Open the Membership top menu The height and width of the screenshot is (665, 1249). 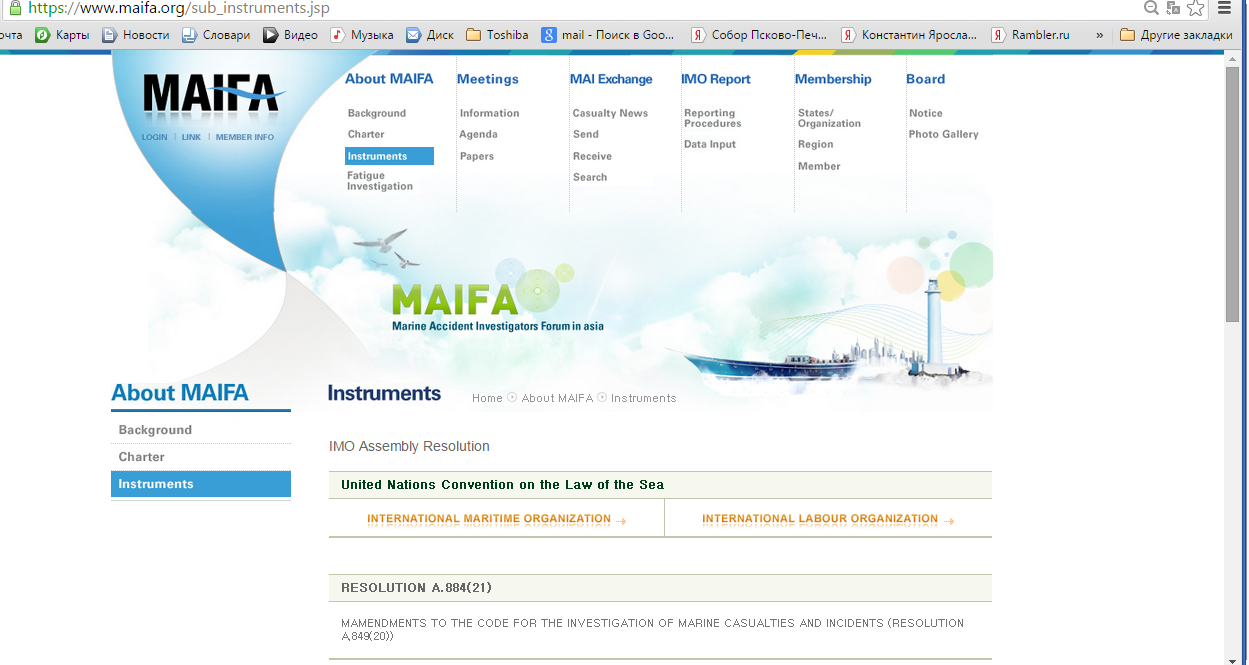pos(833,79)
